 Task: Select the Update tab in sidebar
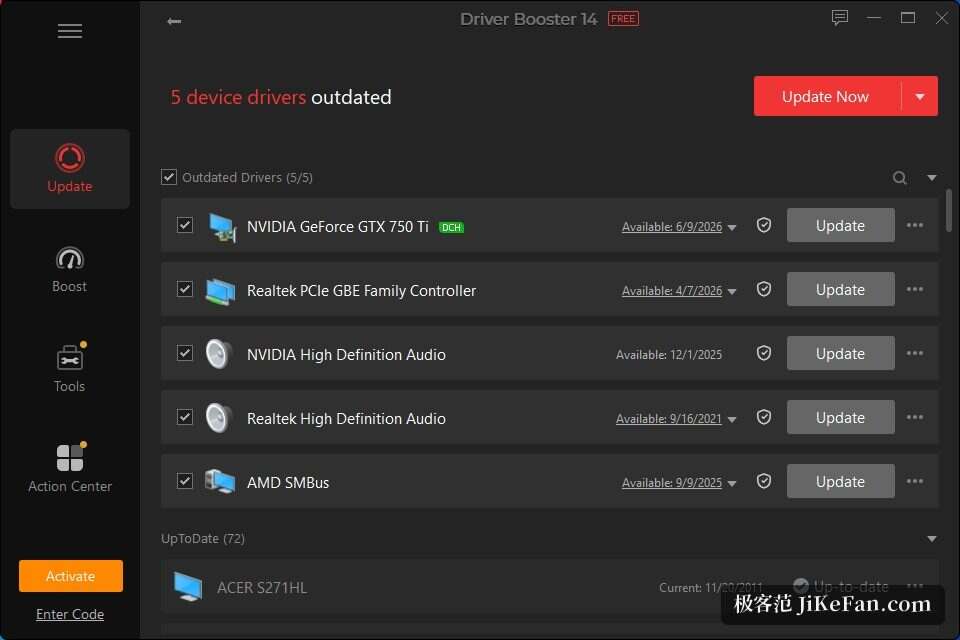(x=70, y=169)
